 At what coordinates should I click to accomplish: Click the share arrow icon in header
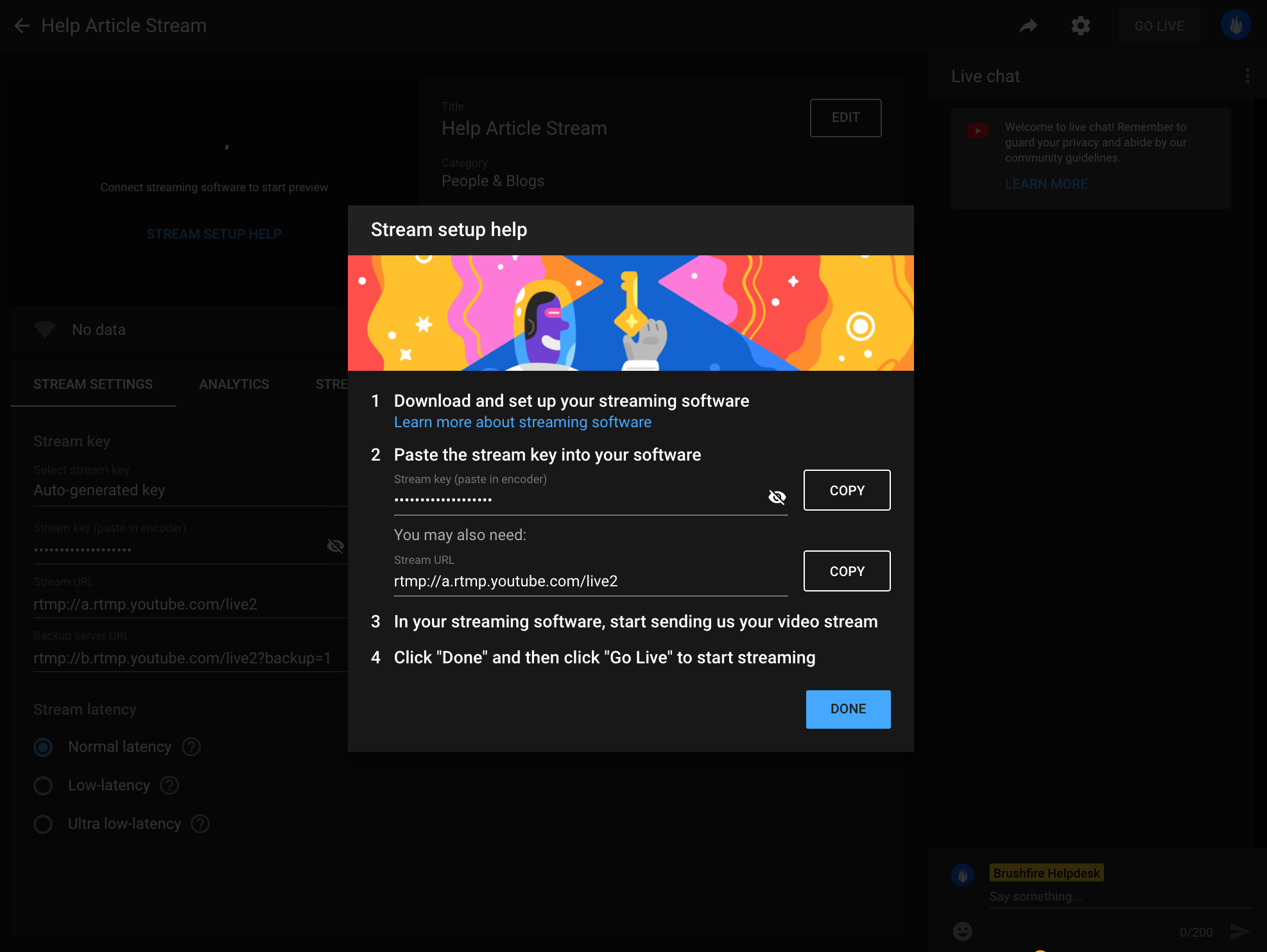point(1028,26)
